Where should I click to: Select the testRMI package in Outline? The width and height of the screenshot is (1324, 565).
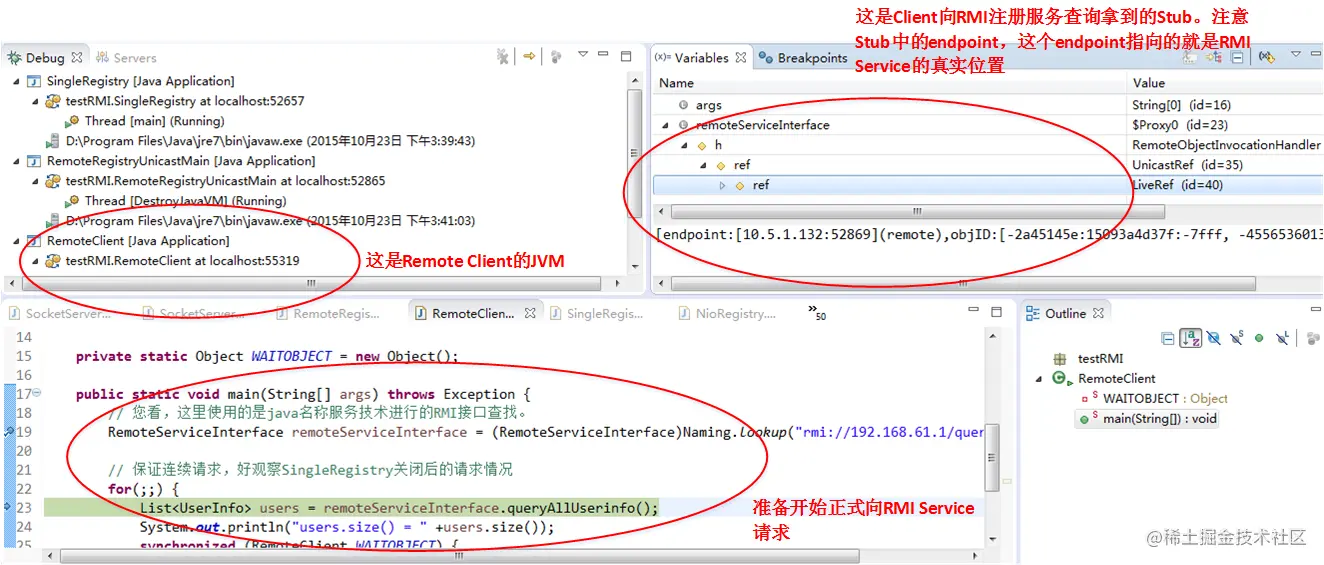tap(1088, 358)
